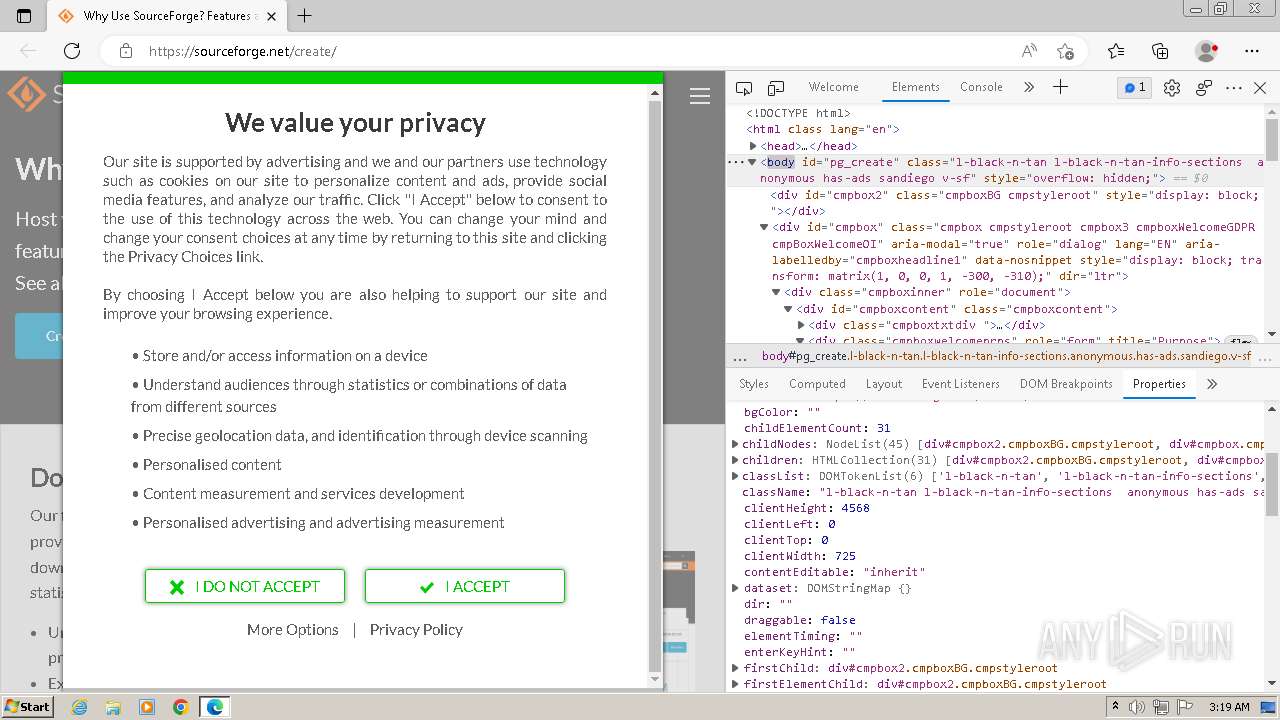This screenshot has width=1280, height=720.
Task: Open the SourceForge hamburger menu
Action: (700, 96)
